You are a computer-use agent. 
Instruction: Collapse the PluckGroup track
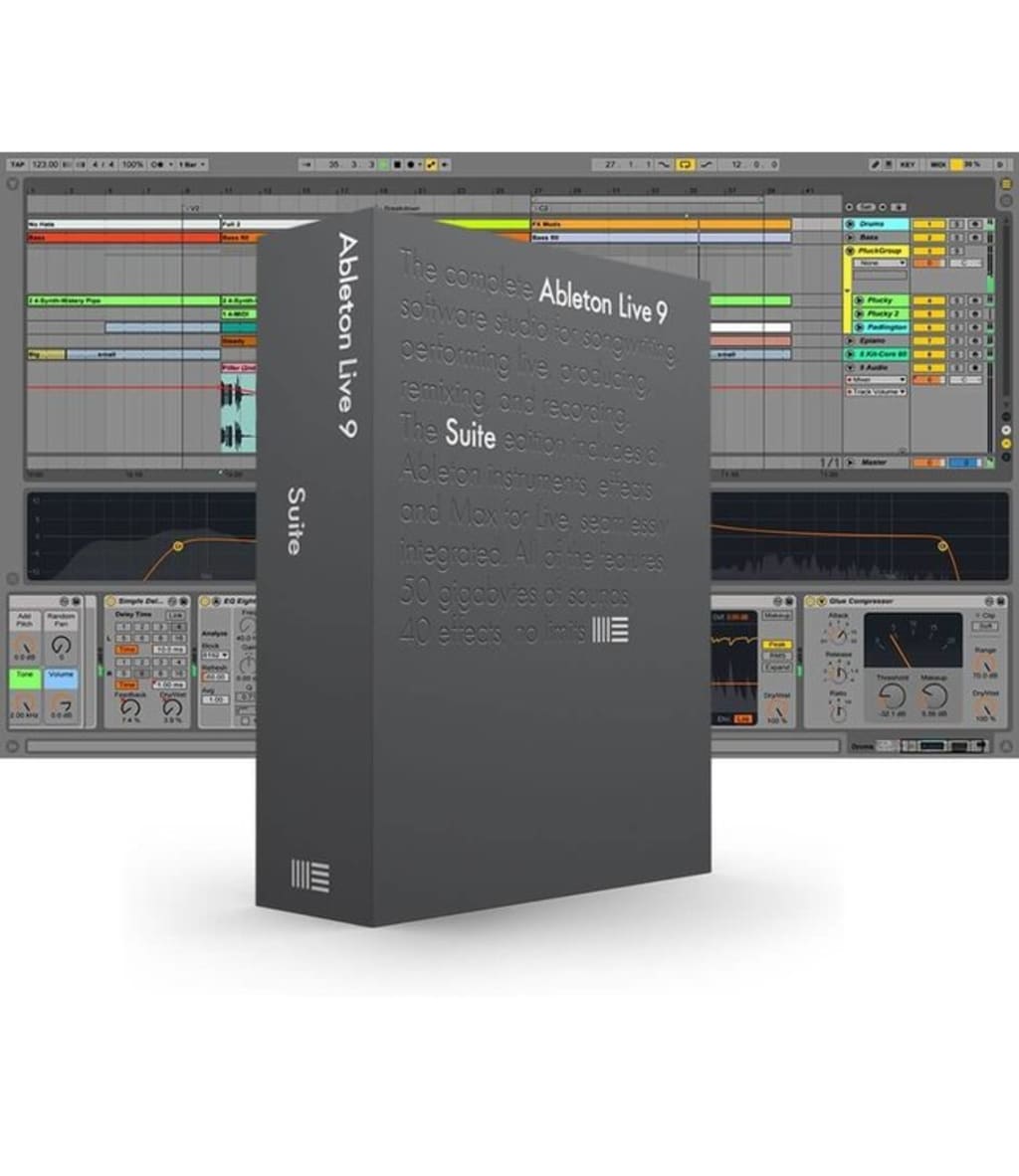point(850,251)
